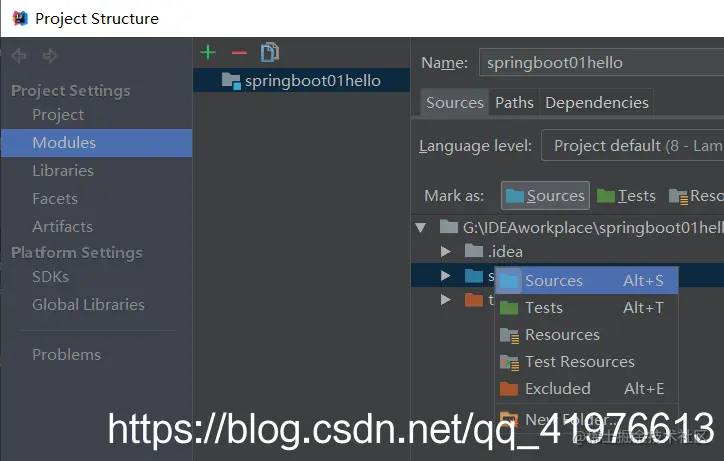Click the blue Sources folder icon in the menu
Viewport: 724px width, 461px height.
509,281
